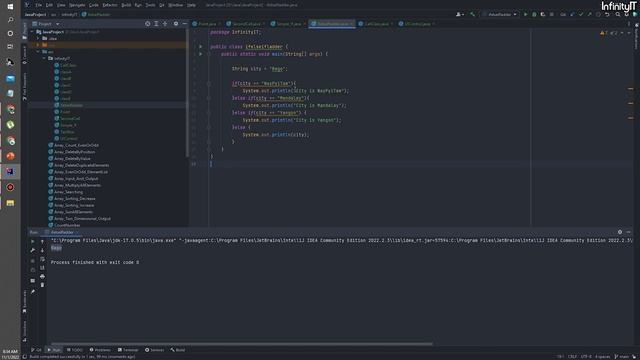
Task: Click Expand All in Project panel toolbar
Action: coord(156,24)
